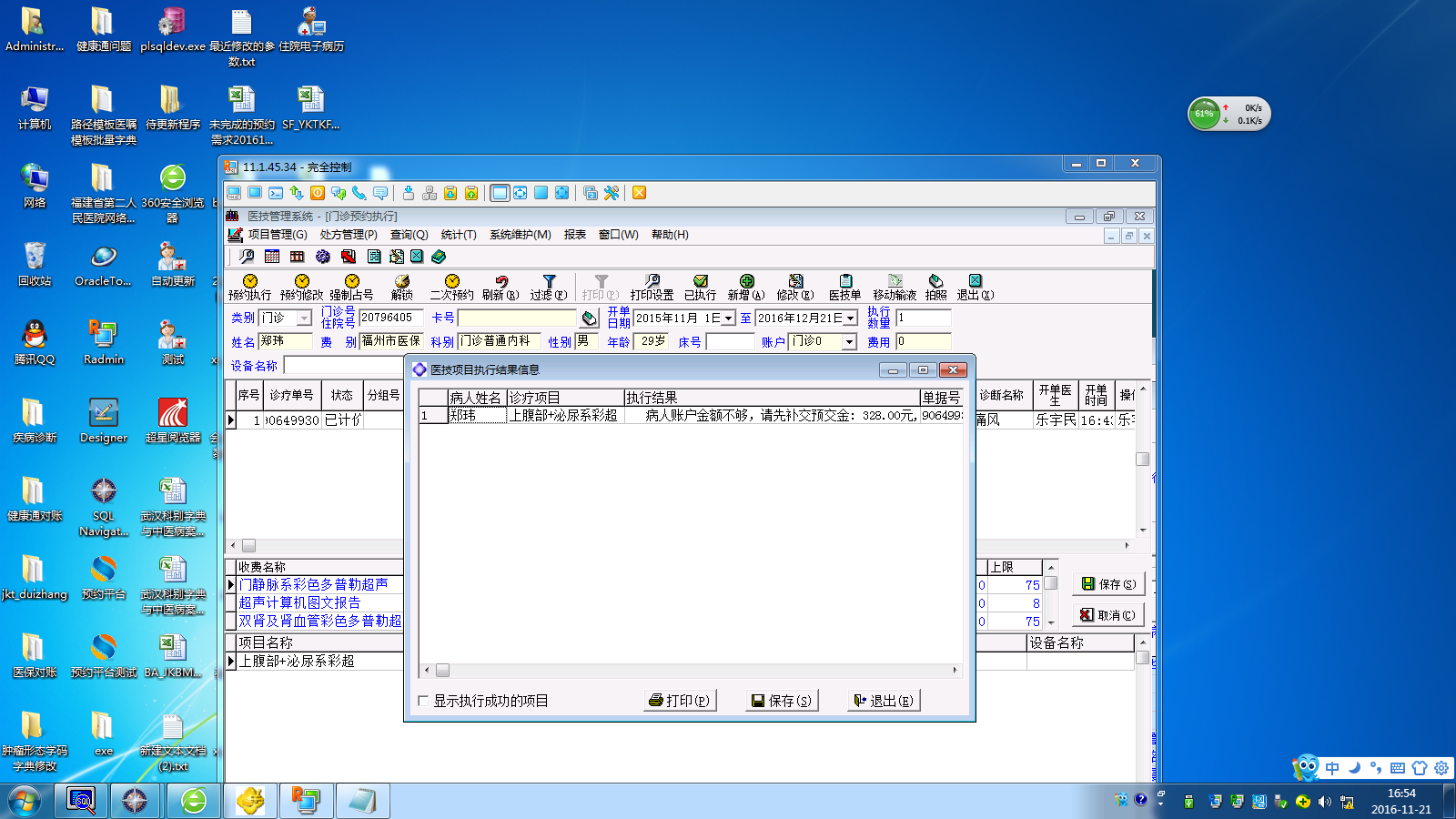Click the 解锁 unlock icon
Image resolution: width=1456 pixels, height=819 pixels.
402,288
